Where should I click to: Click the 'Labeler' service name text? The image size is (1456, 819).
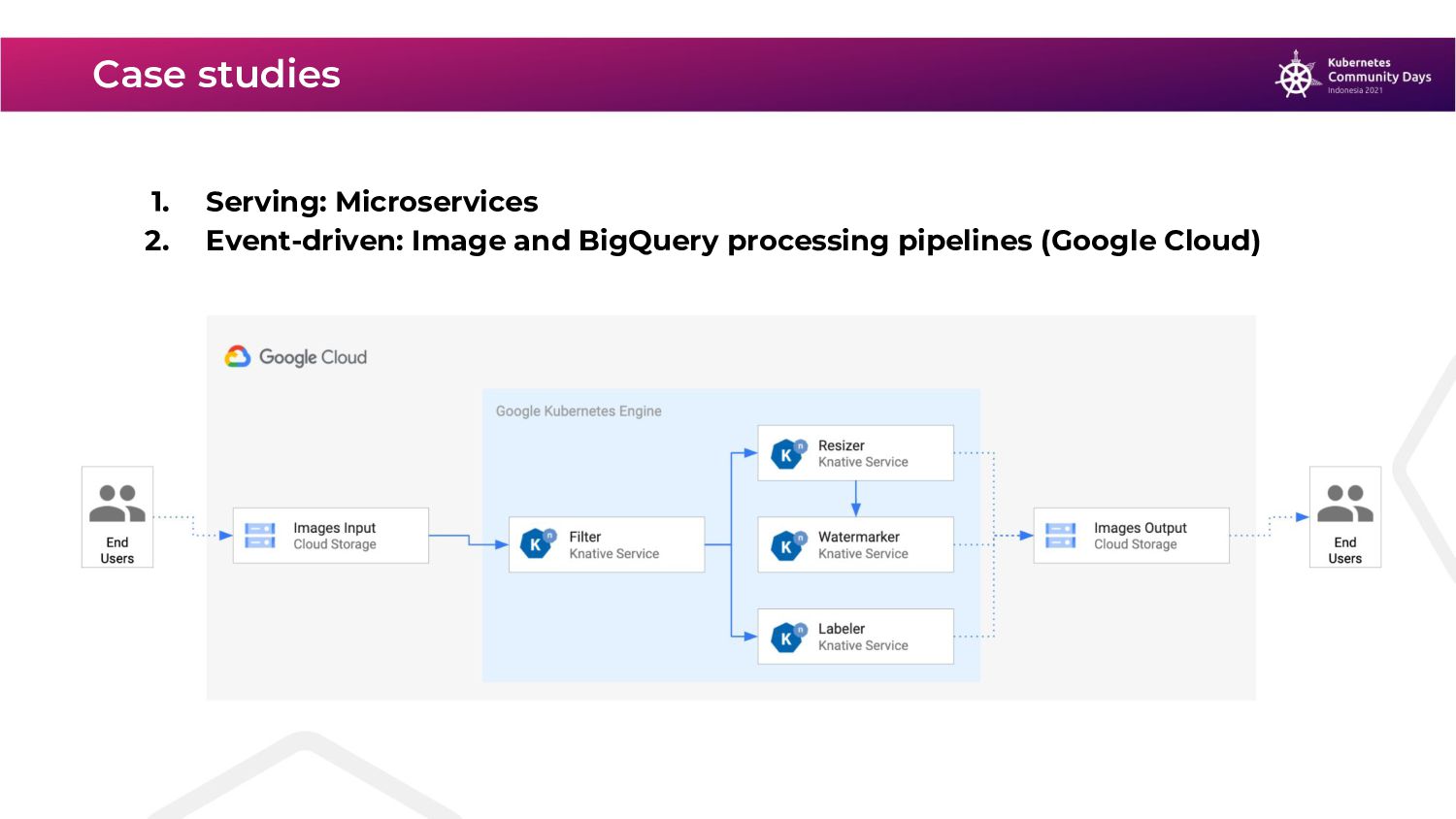click(841, 629)
